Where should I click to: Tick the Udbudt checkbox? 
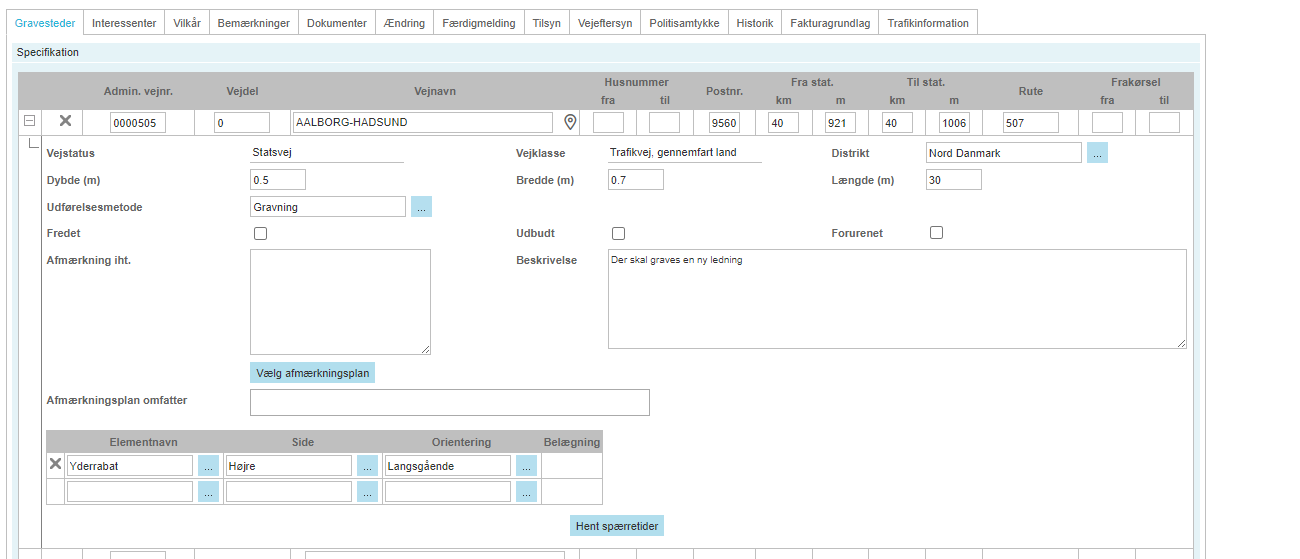(618, 233)
